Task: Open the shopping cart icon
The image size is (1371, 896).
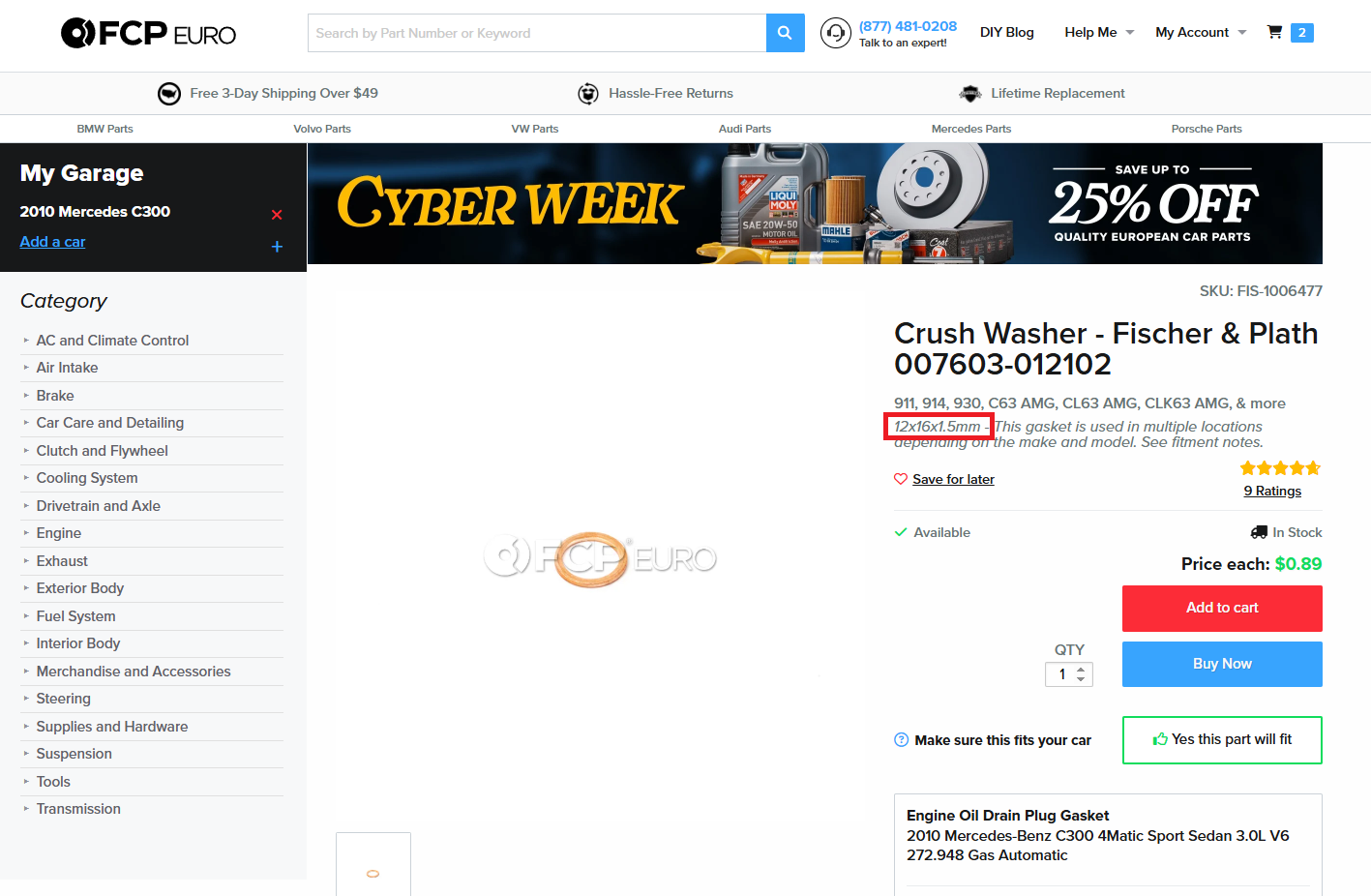Action: pos(1275,32)
